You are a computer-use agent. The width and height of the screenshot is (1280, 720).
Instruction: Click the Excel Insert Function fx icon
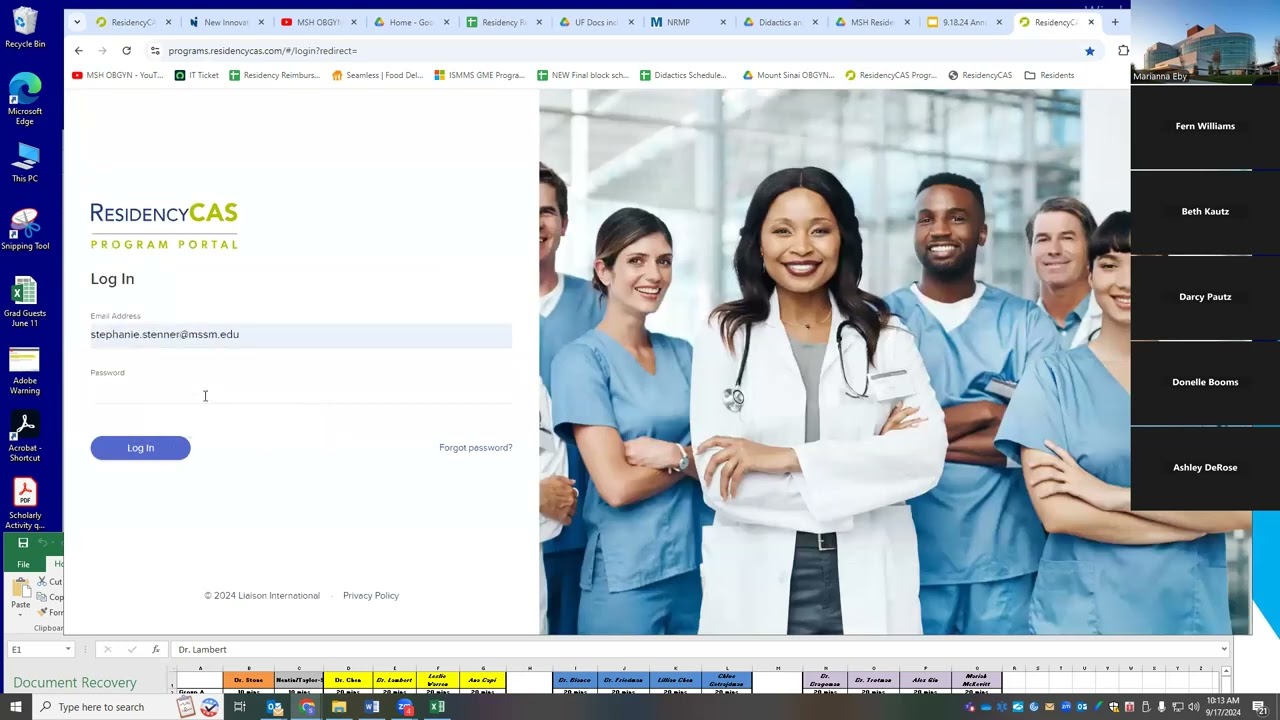155,650
